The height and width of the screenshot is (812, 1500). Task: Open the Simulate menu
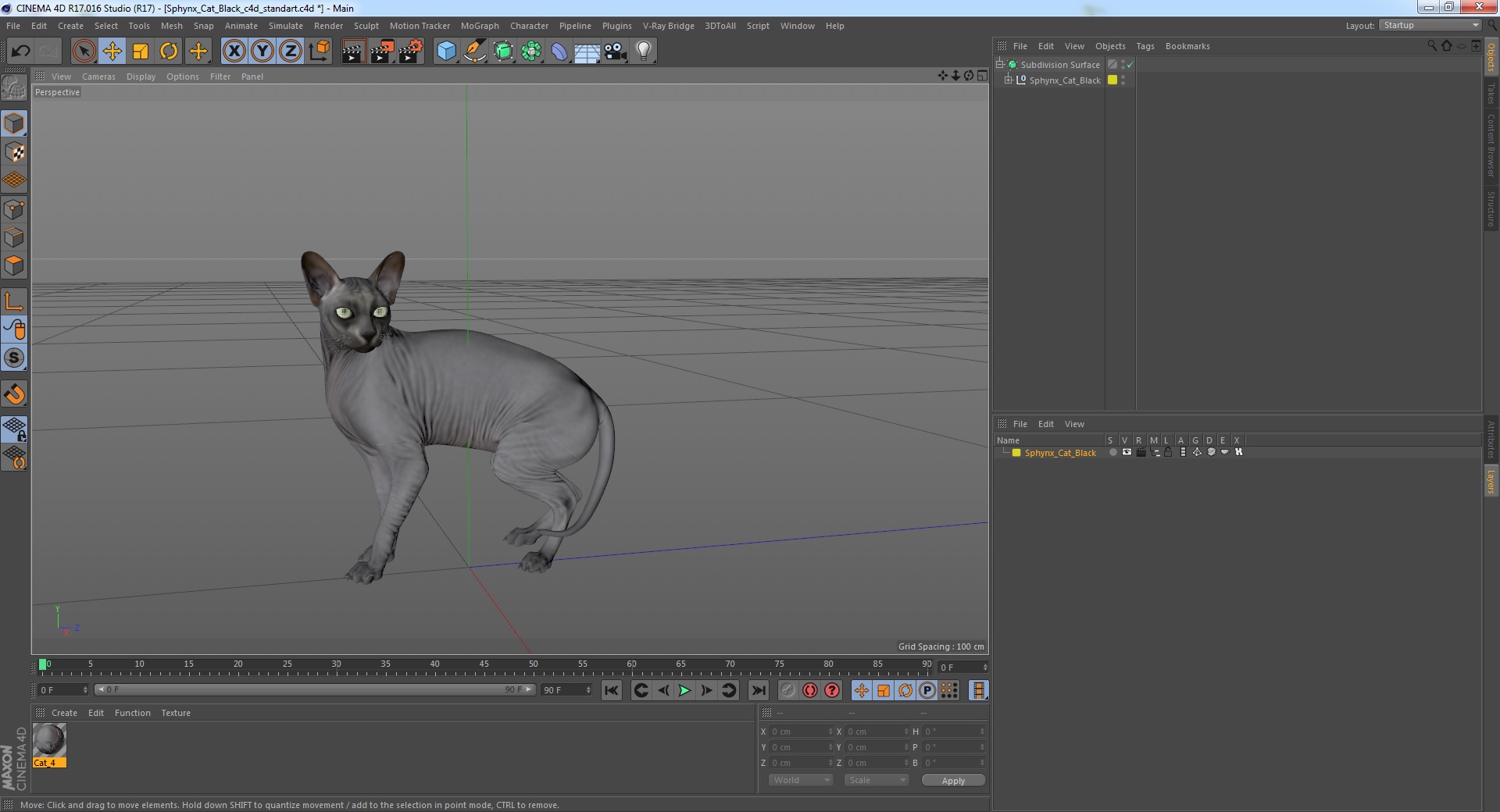286,26
